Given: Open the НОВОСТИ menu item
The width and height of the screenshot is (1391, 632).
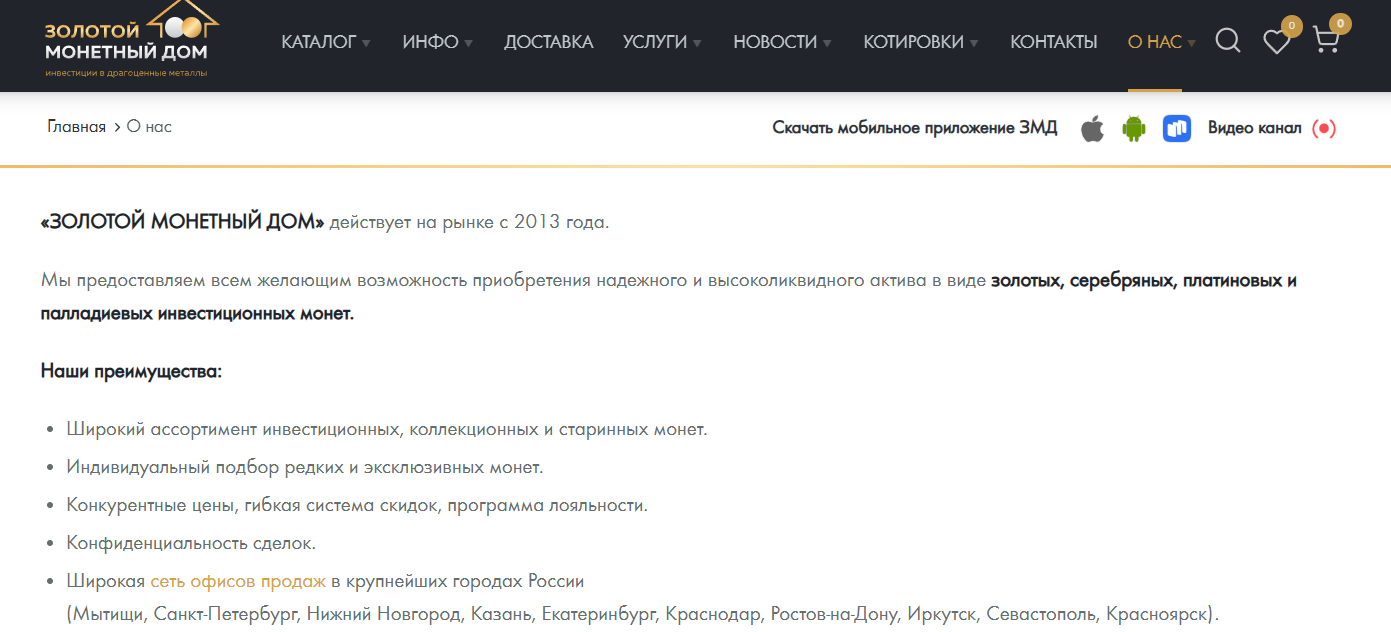Looking at the screenshot, I should (775, 42).
